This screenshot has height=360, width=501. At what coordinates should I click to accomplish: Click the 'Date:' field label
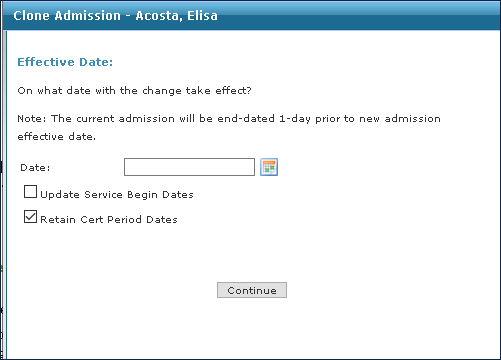[x=35, y=167]
